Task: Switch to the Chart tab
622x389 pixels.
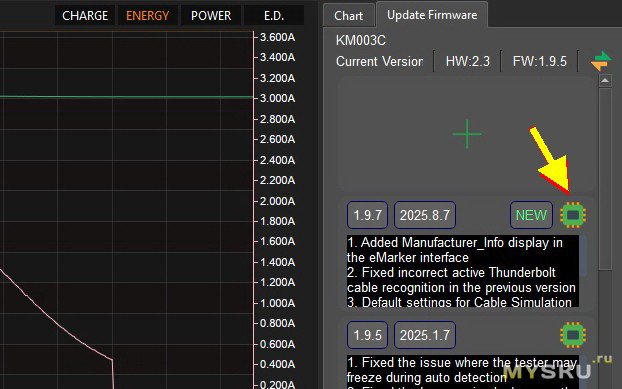Action: click(348, 16)
